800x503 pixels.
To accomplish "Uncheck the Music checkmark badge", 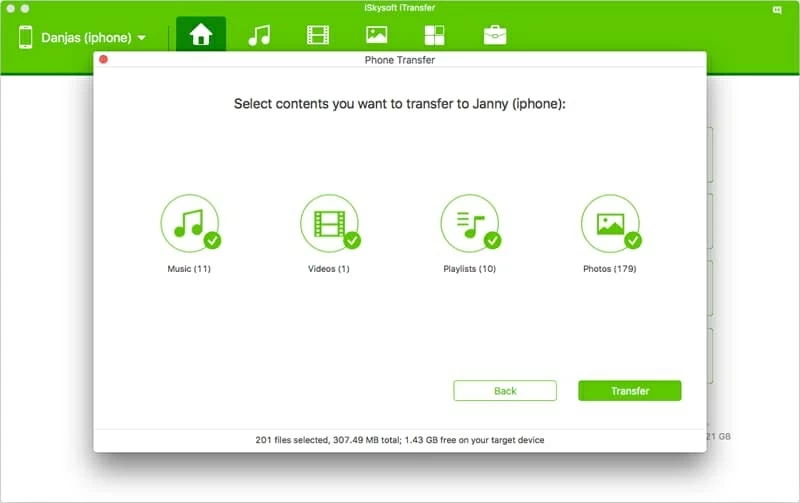I will click(212, 241).
